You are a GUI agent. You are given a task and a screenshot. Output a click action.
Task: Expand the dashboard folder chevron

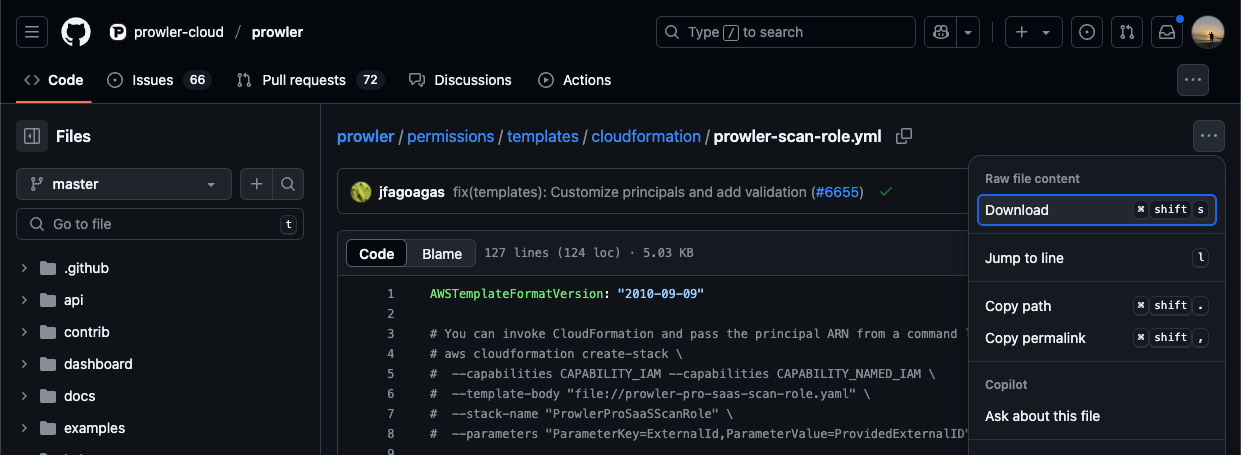pyautogui.click(x=24, y=364)
